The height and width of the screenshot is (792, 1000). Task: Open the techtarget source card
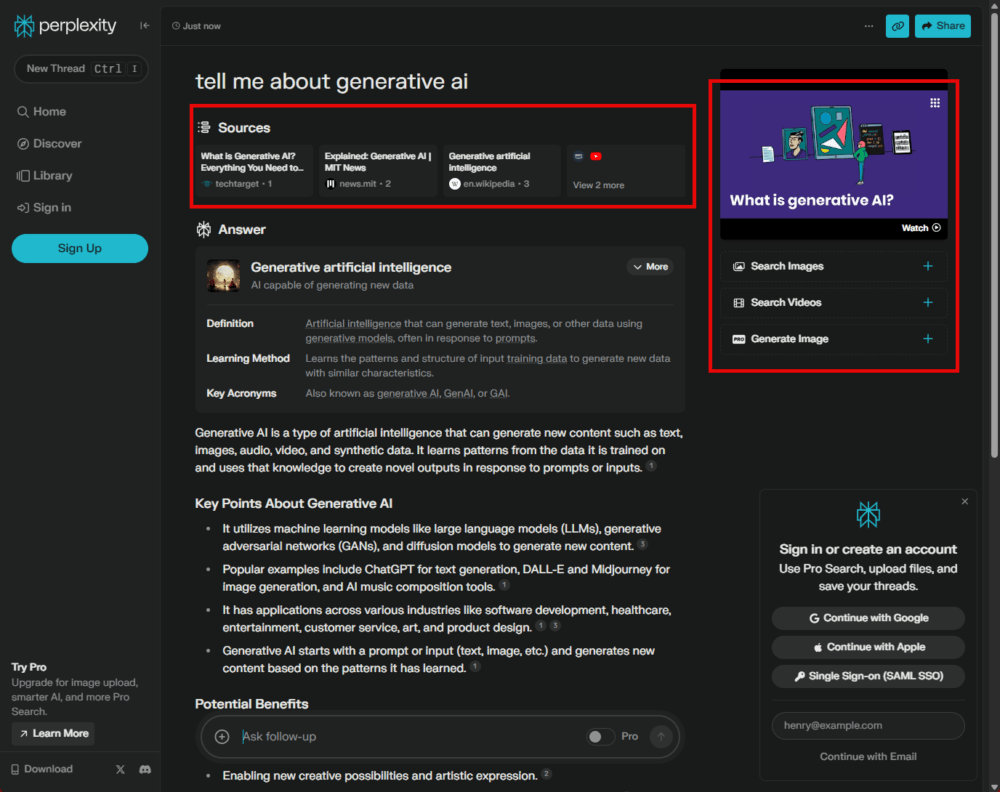tap(253, 170)
